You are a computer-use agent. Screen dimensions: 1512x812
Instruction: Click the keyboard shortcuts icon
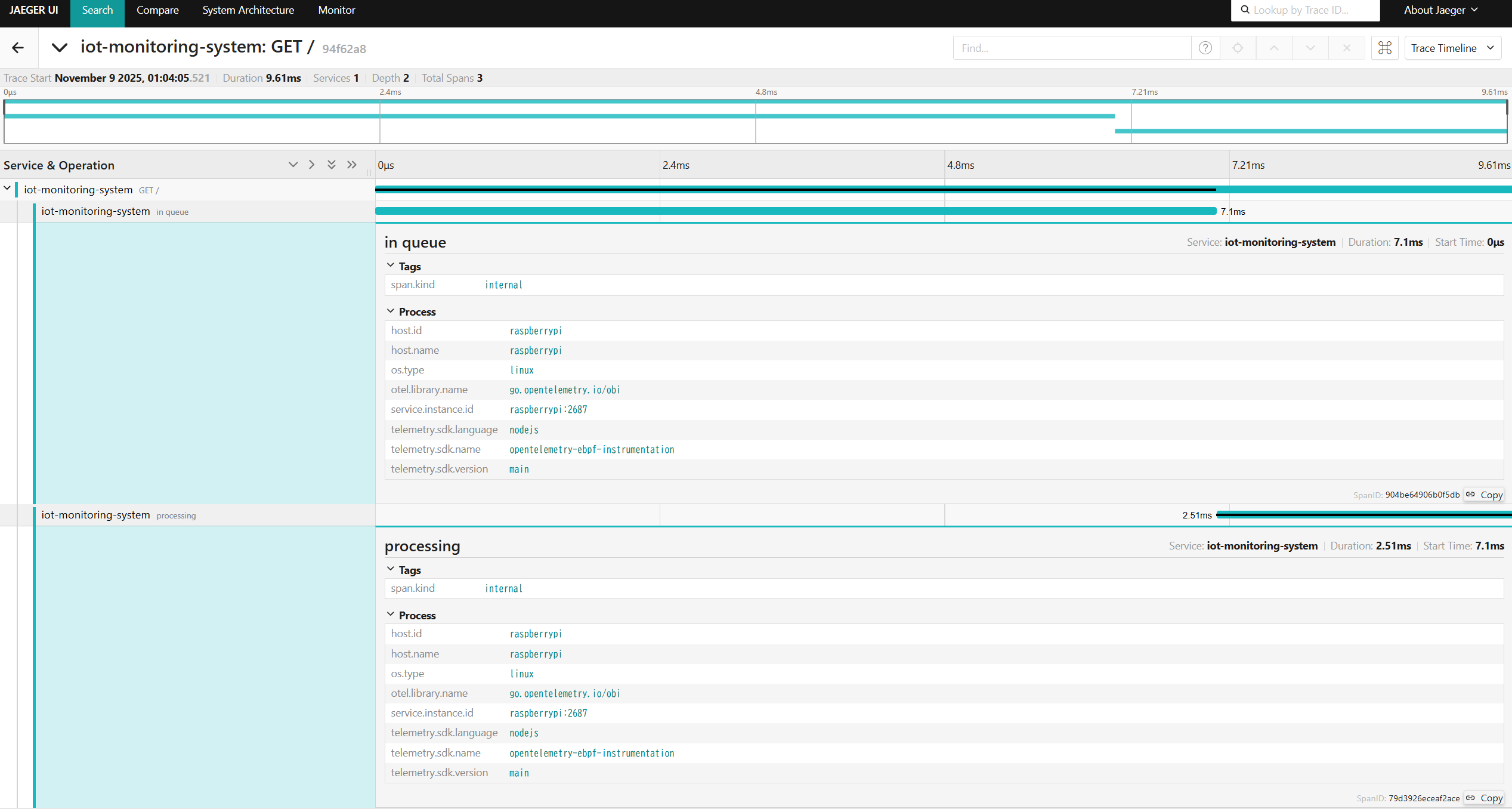point(1384,48)
